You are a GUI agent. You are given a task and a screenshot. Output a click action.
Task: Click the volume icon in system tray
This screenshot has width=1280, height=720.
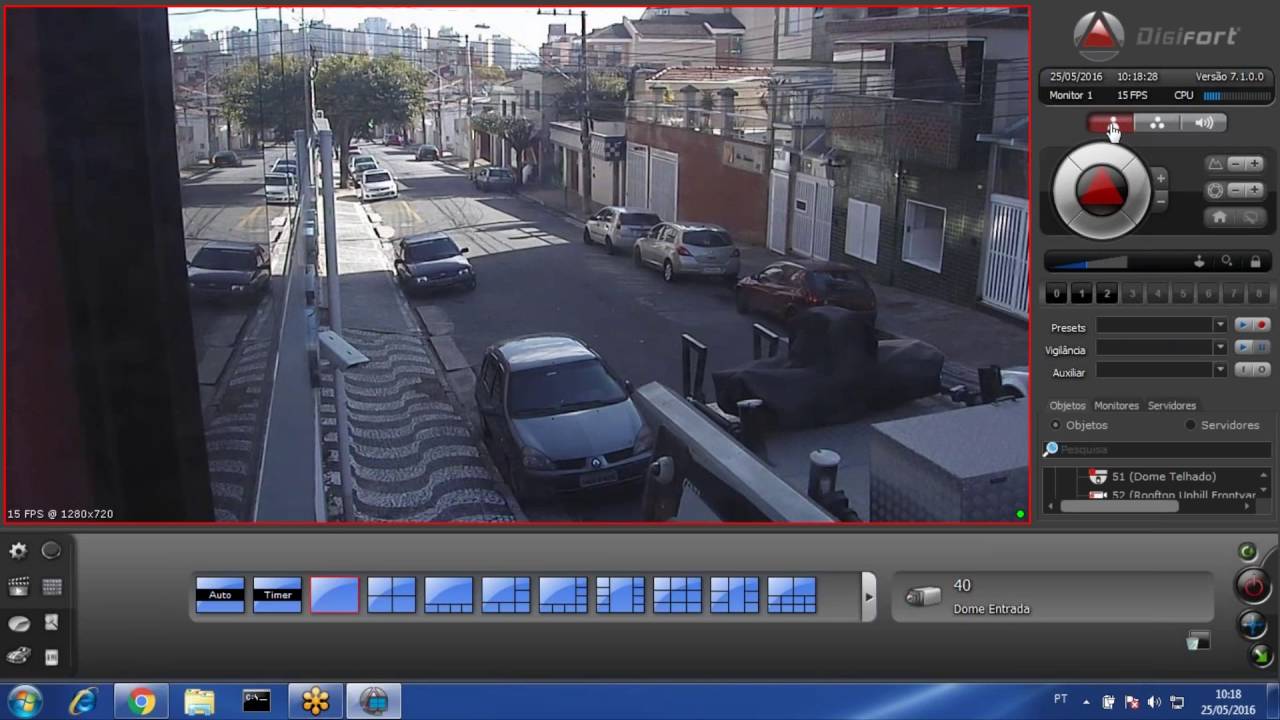(x=1155, y=702)
